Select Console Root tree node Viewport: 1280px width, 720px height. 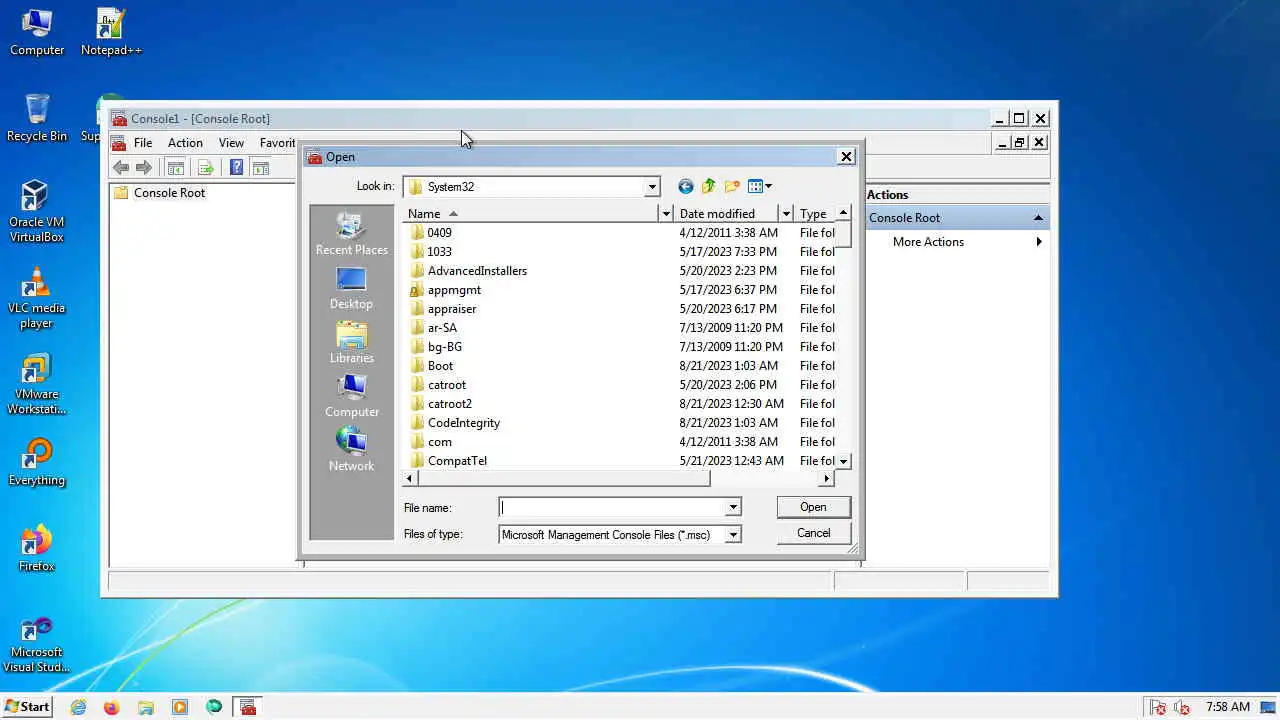pyautogui.click(x=169, y=193)
